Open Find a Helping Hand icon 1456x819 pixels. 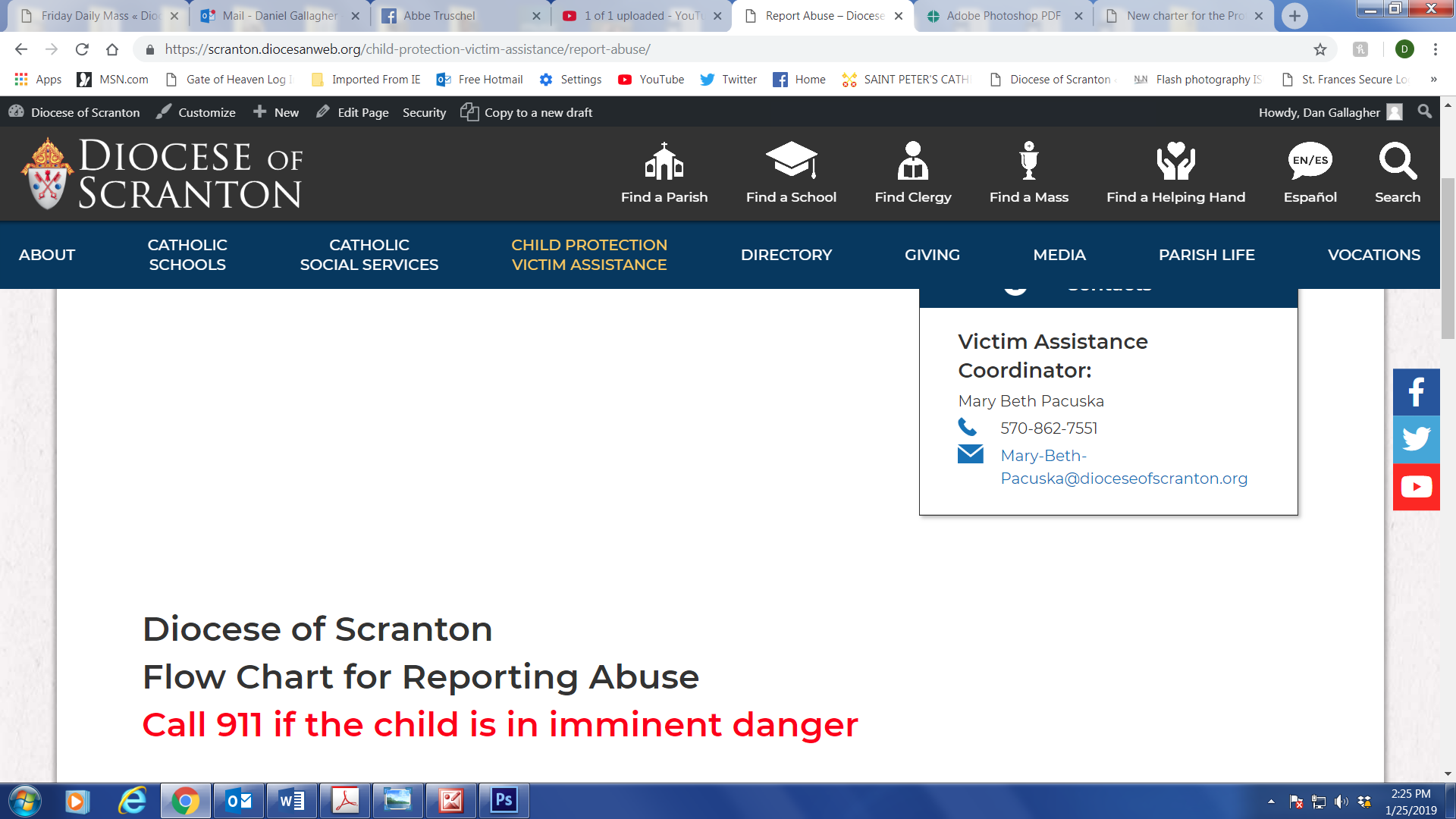(1175, 161)
